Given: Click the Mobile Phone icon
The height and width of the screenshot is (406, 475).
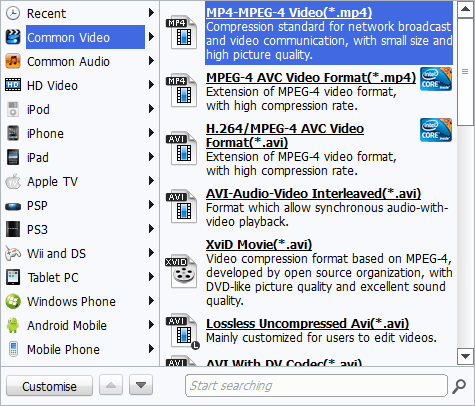Looking at the screenshot, I should click(13, 349).
